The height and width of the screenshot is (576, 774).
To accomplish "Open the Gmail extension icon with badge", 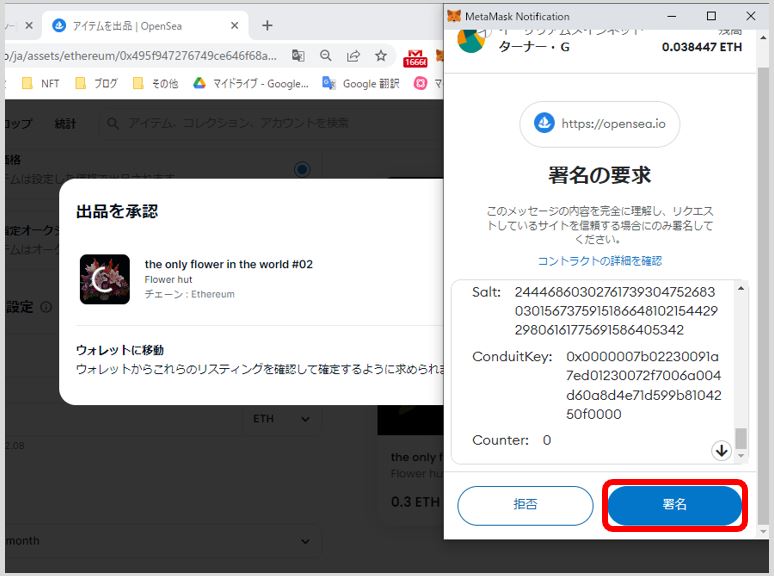I will pos(415,58).
